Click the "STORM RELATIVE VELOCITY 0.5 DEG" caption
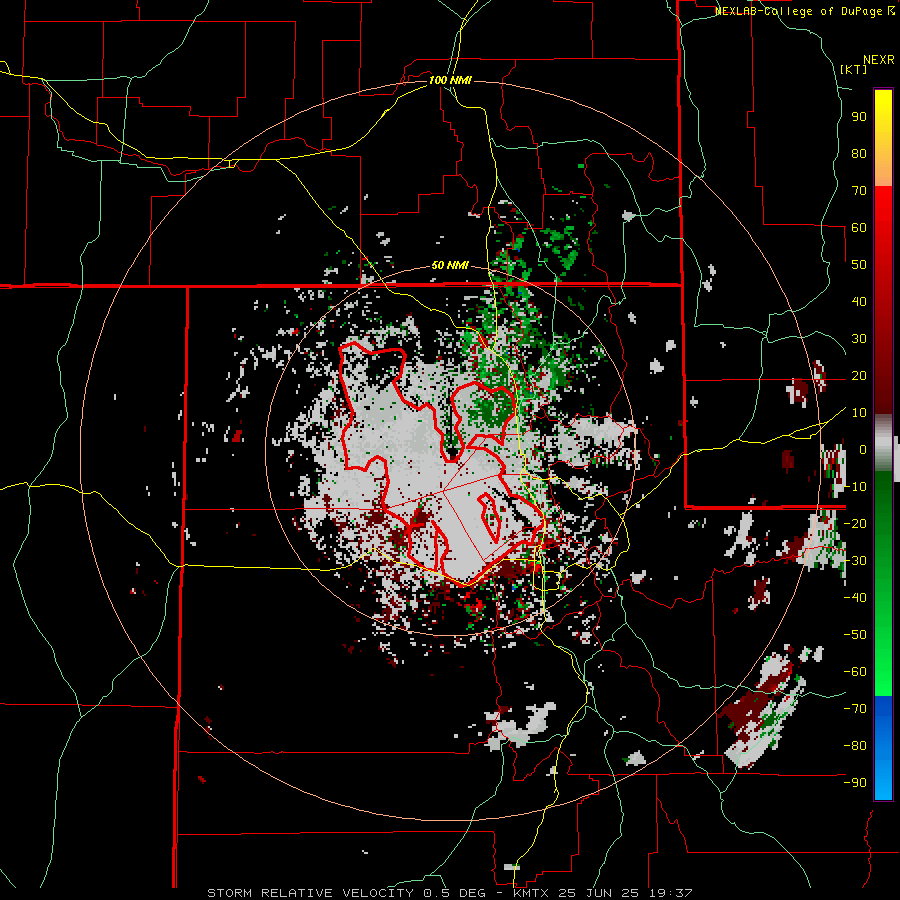Image resolution: width=900 pixels, height=900 pixels. click(x=346, y=893)
